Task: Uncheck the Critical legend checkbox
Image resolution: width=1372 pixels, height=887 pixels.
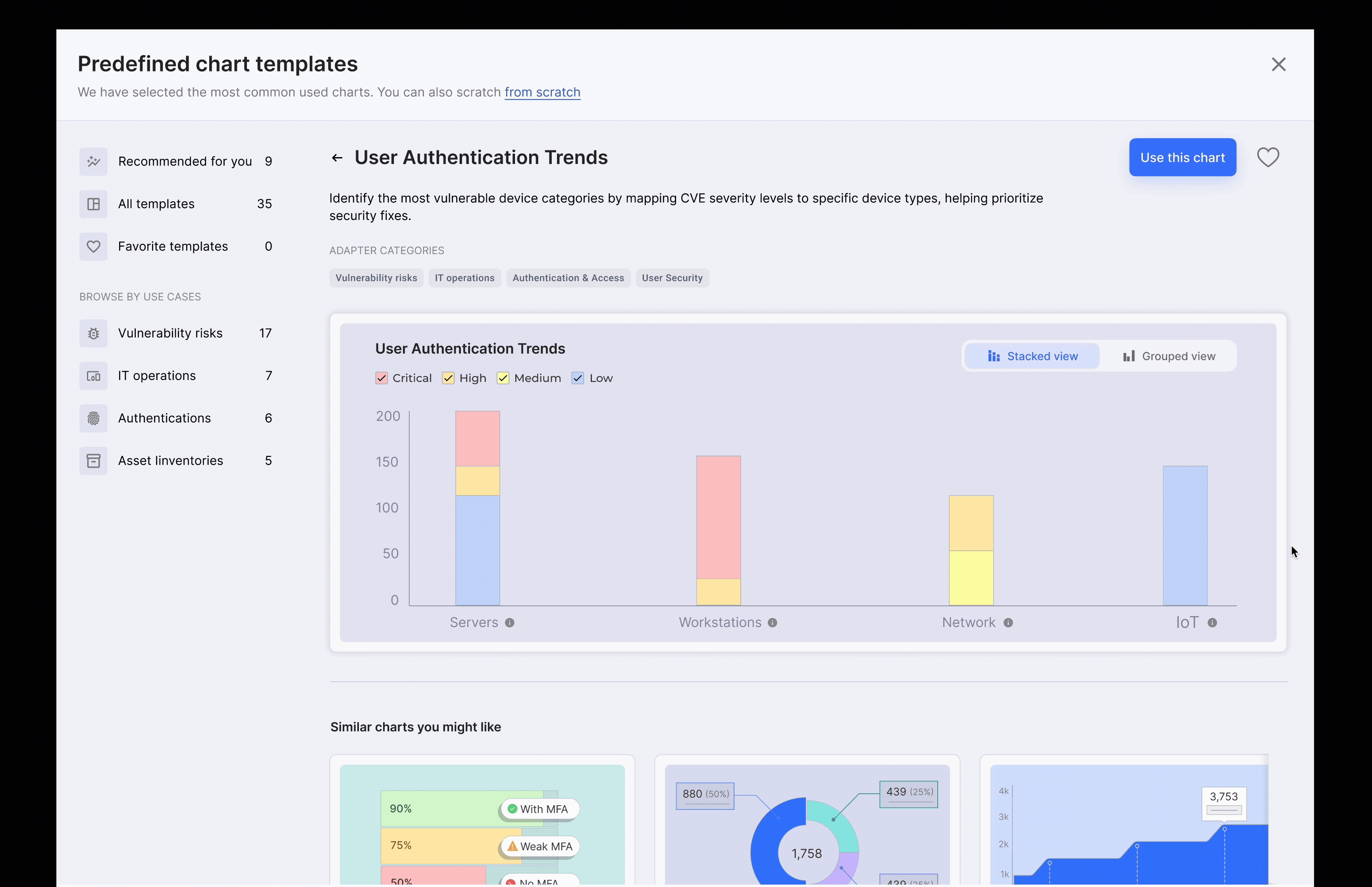Action: pos(381,378)
